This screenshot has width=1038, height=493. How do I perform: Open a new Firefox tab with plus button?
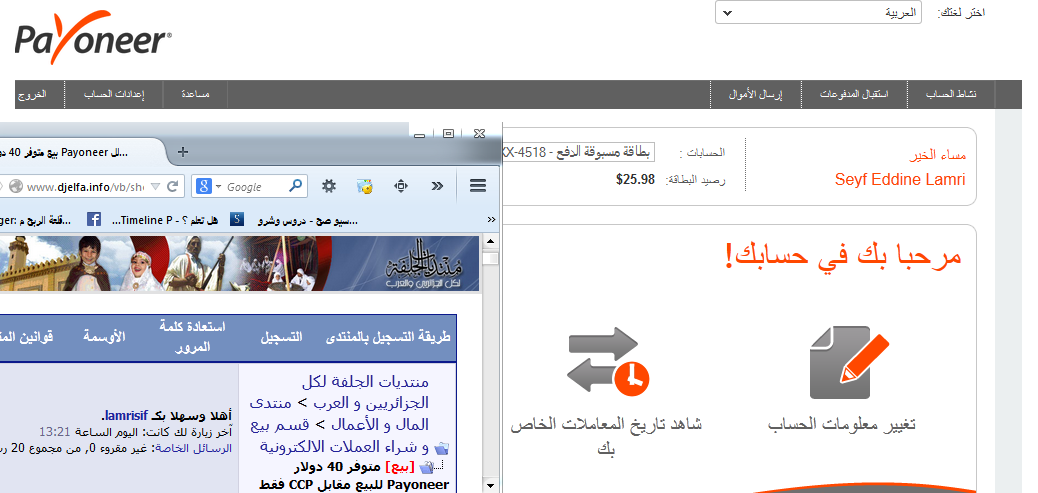click(x=183, y=152)
